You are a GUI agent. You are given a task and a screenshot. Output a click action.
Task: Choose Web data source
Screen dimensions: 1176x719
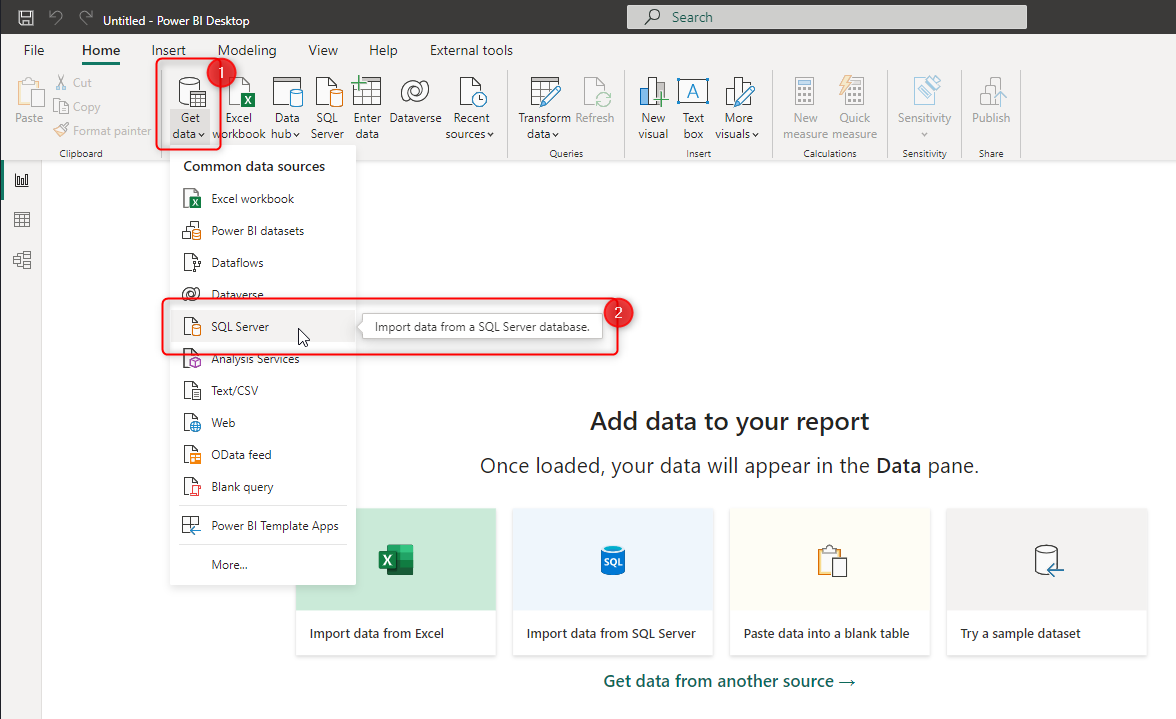[x=262, y=423]
